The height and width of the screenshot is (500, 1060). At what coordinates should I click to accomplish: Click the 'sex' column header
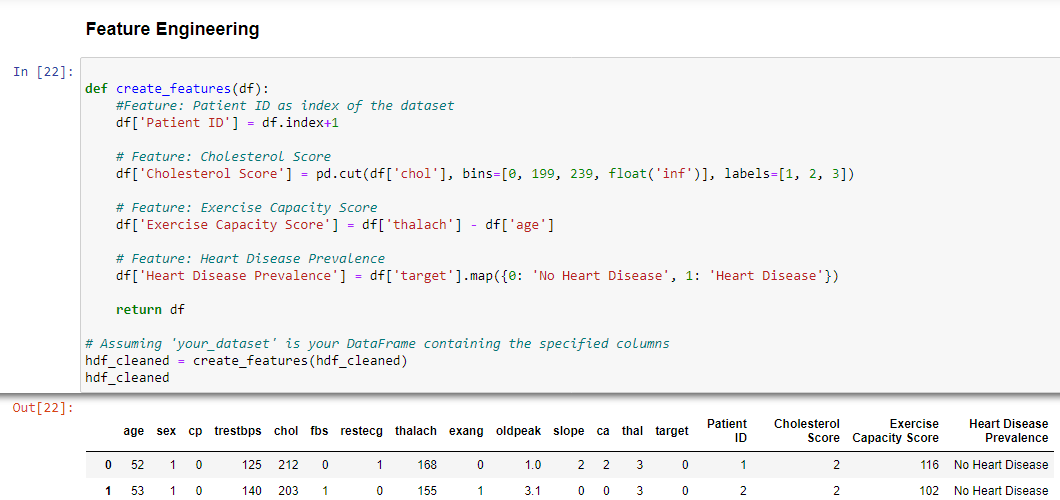tap(166, 430)
